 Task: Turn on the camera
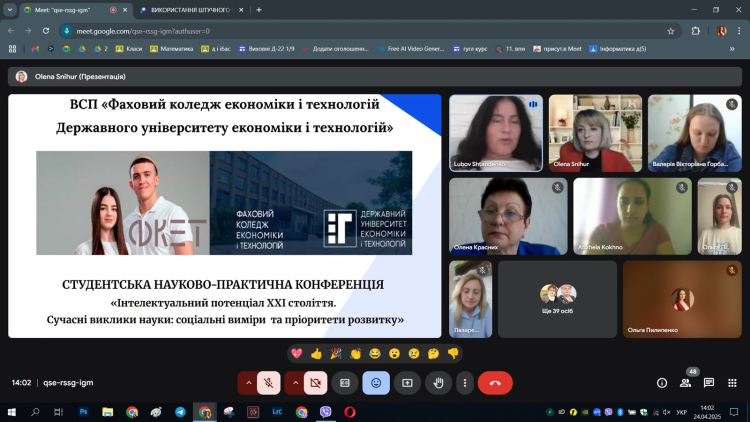[x=316, y=382]
